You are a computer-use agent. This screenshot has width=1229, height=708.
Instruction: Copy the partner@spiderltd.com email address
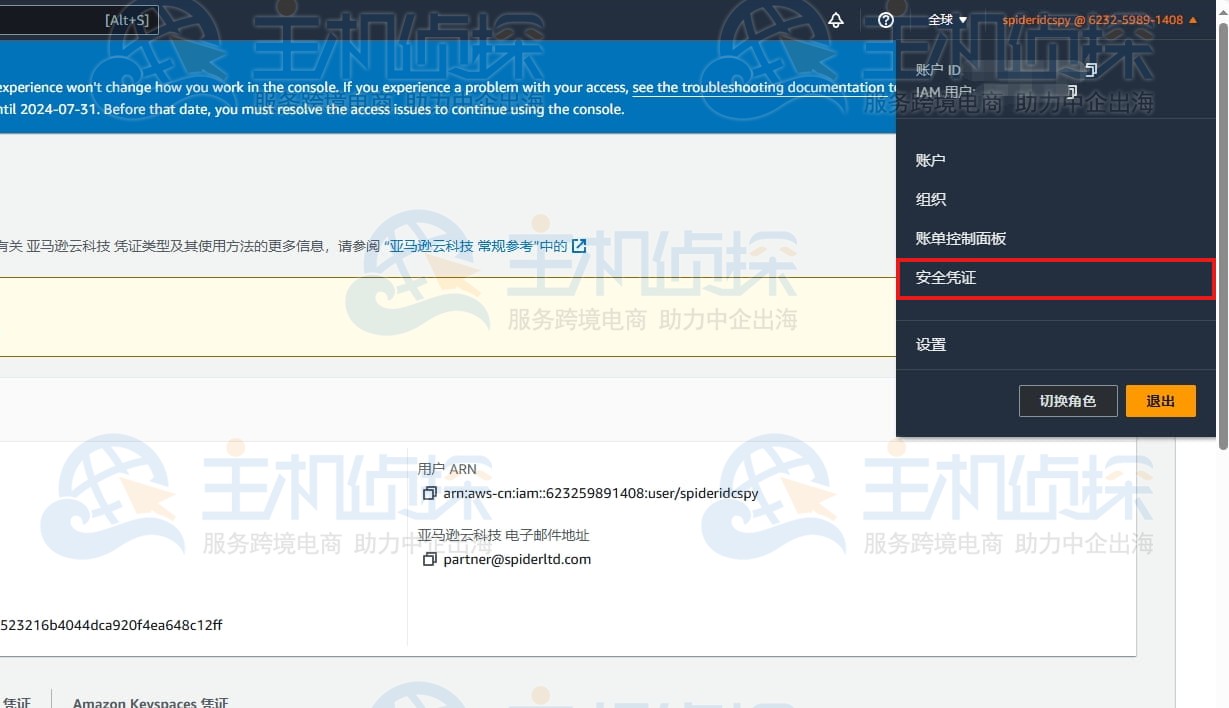click(431, 559)
